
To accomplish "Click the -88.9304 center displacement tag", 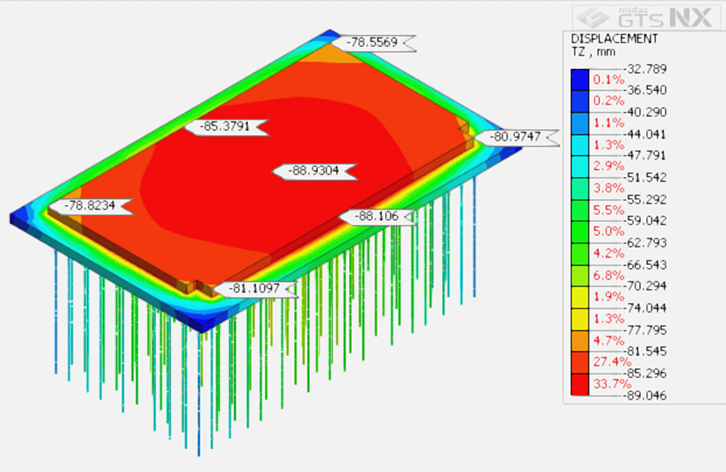I will tap(315, 171).
